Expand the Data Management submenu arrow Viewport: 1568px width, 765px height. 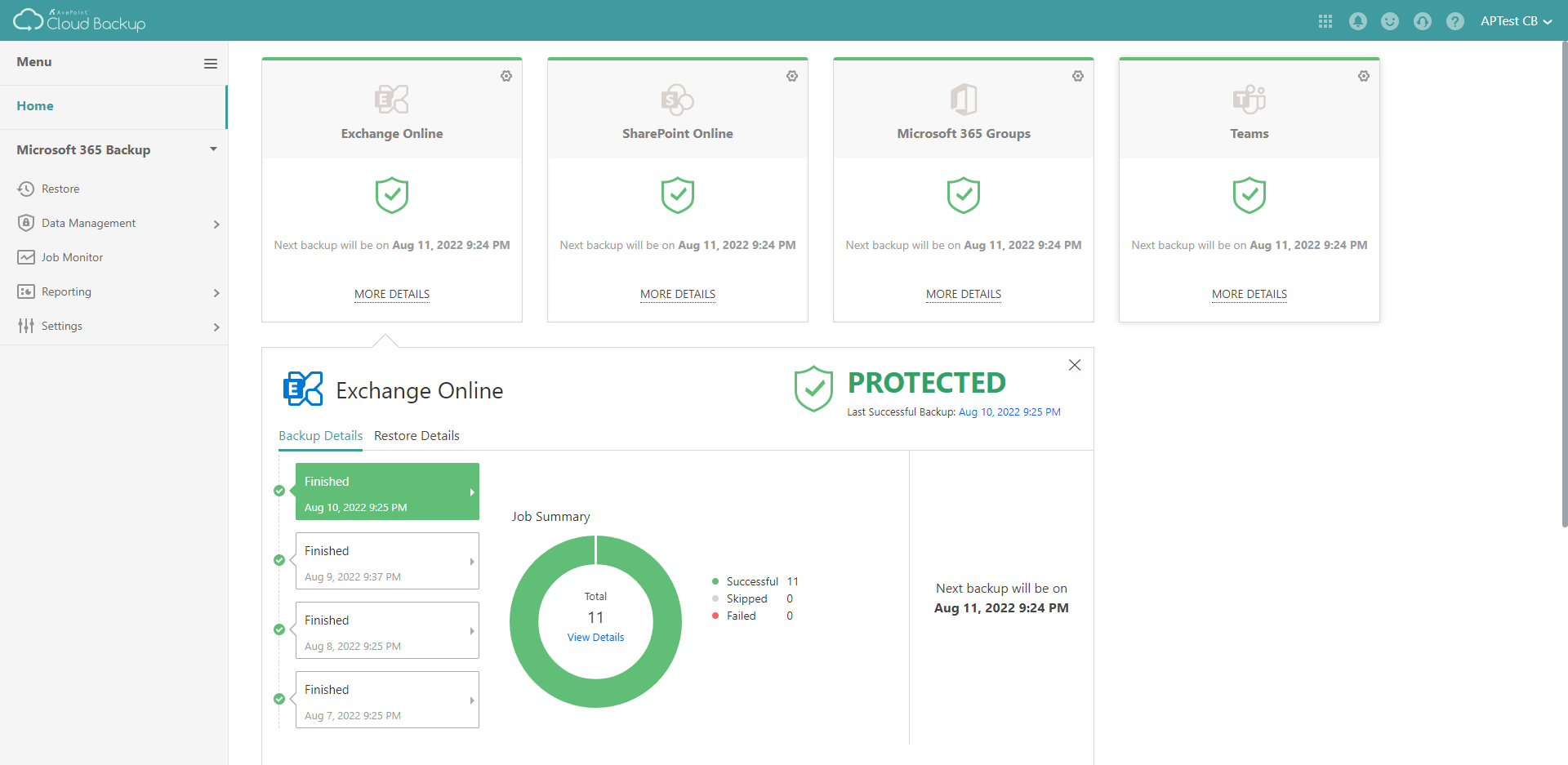[216, 224]
